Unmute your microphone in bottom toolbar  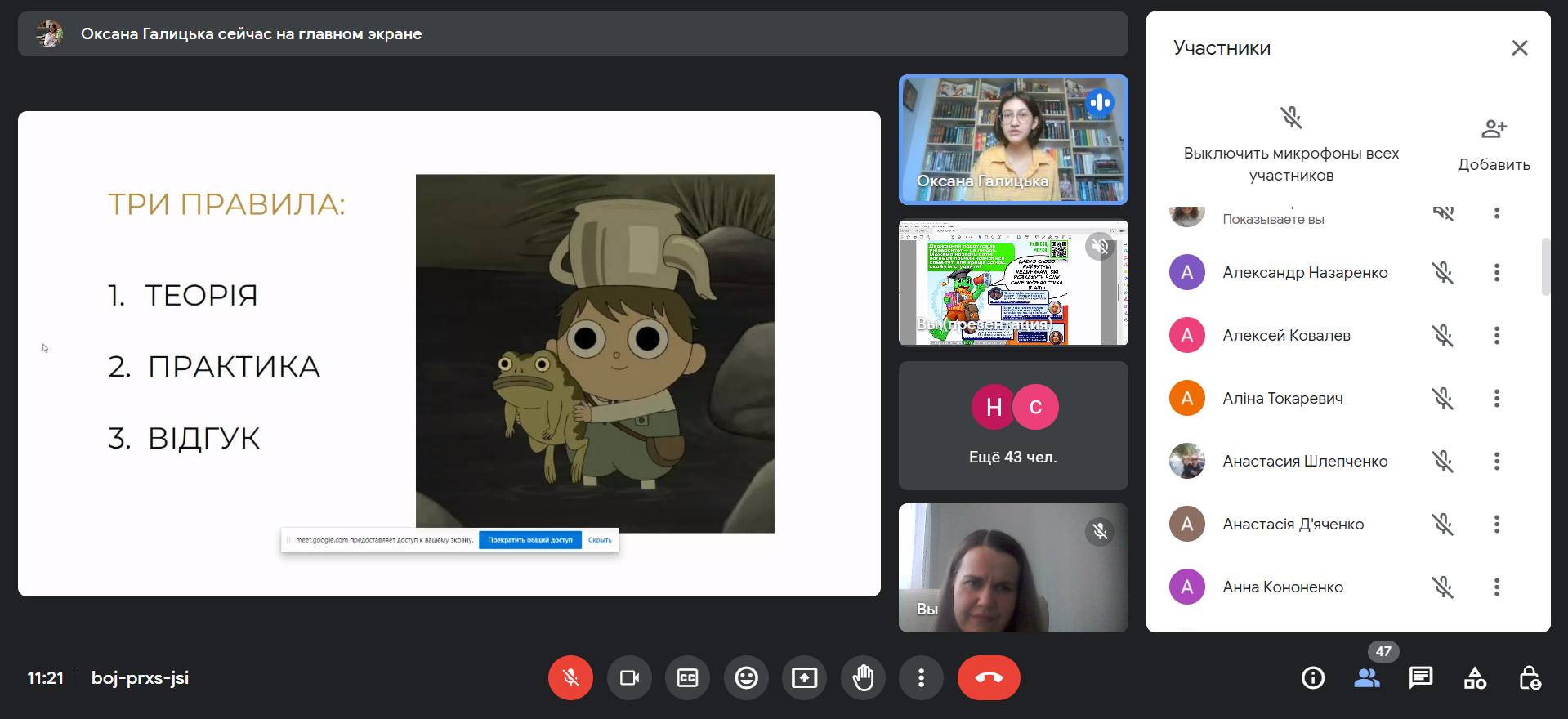570,677
